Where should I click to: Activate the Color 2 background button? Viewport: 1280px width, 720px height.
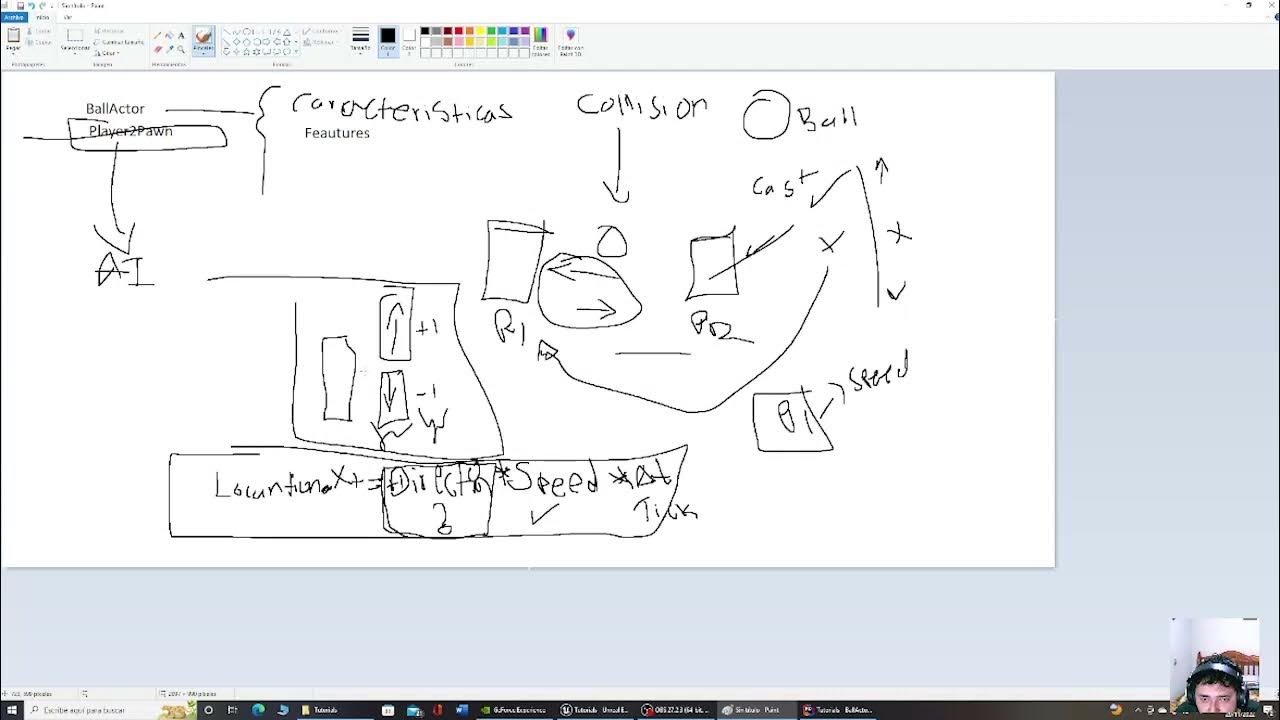tap(409, 41)
